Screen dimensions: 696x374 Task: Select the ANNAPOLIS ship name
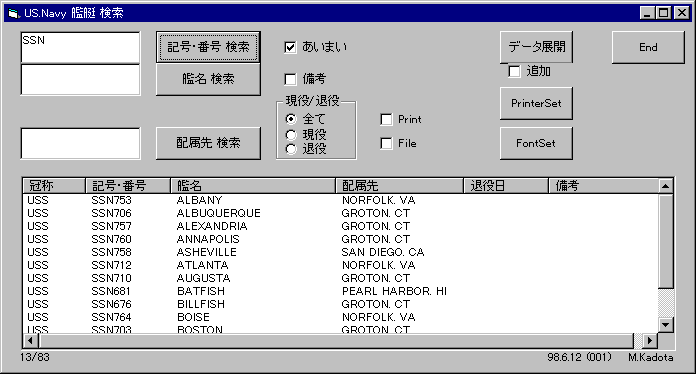tap(208, 239)
